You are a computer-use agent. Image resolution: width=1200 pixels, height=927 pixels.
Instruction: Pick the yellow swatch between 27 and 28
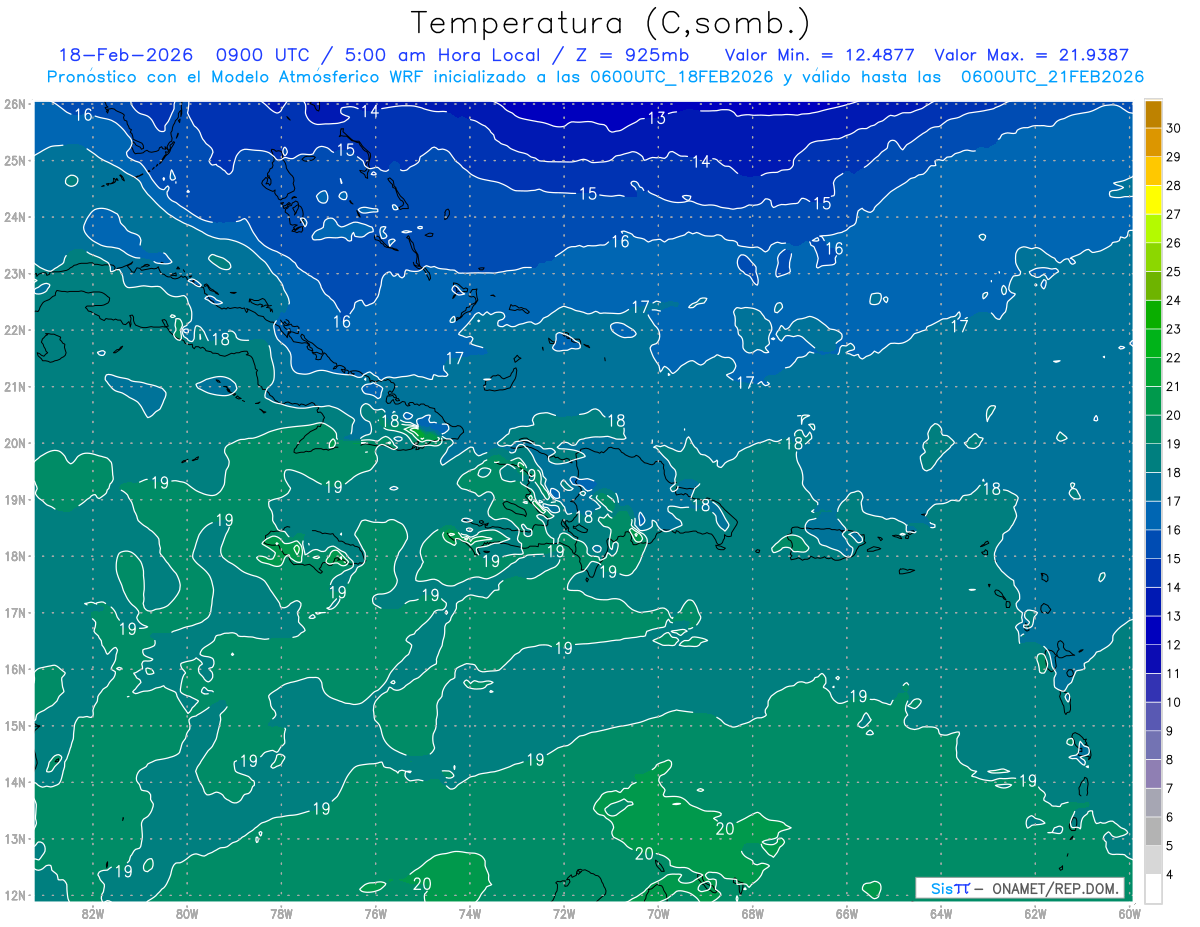pos(1153,200)
